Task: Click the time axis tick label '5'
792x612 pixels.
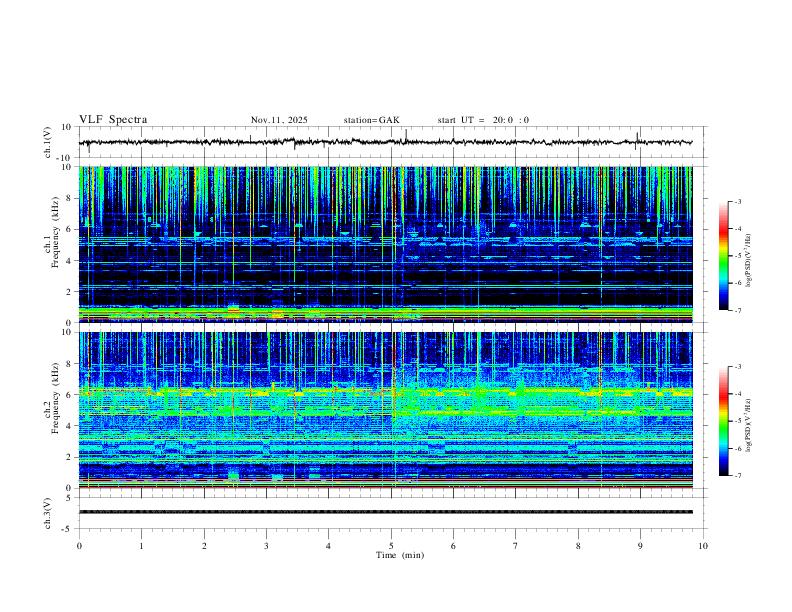Action: [391, 546]
